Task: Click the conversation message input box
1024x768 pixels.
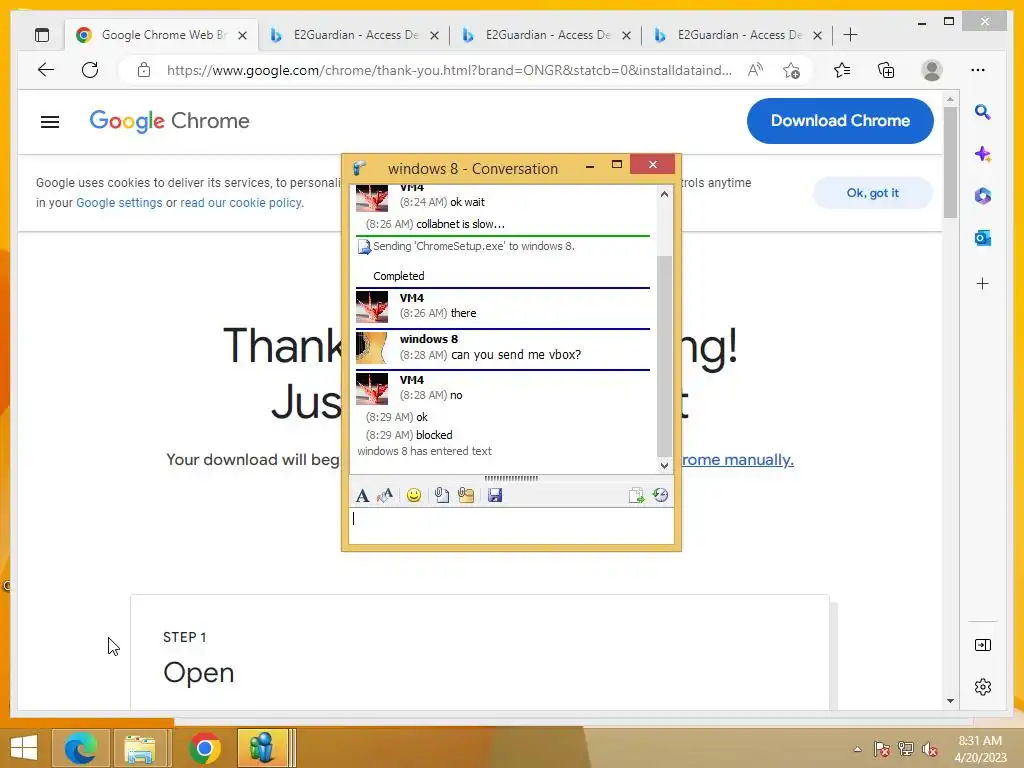Action: [511, 526]
